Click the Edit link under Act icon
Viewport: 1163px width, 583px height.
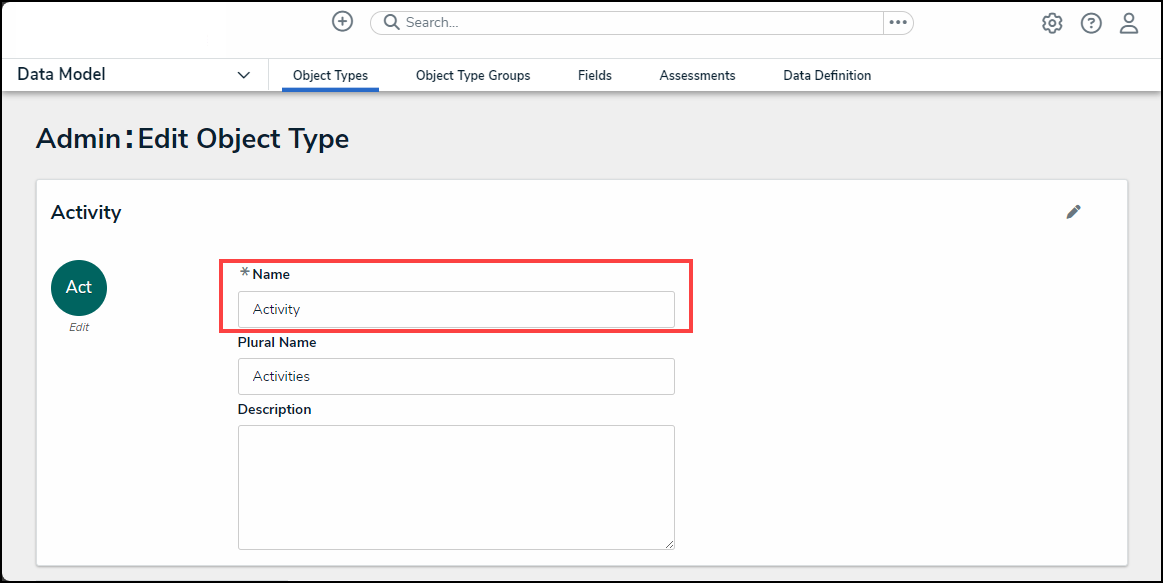coord(79,327)
